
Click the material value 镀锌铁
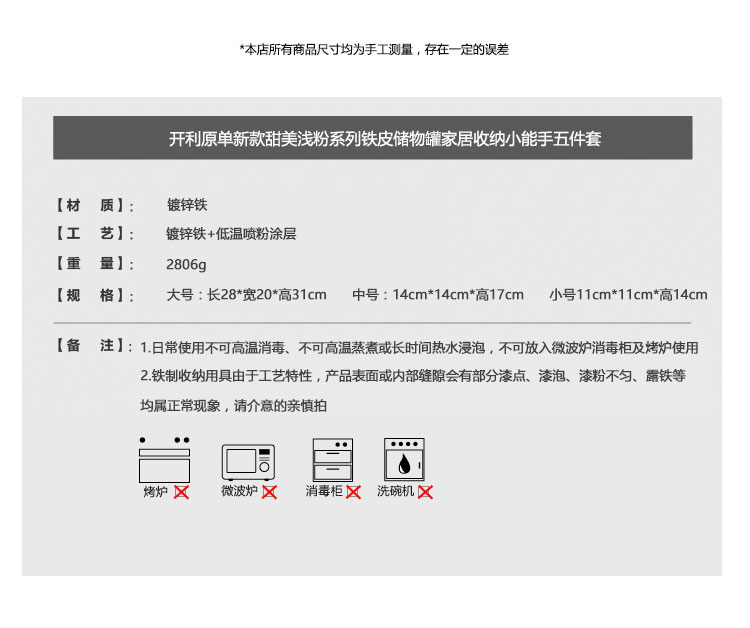coord(187,205)
